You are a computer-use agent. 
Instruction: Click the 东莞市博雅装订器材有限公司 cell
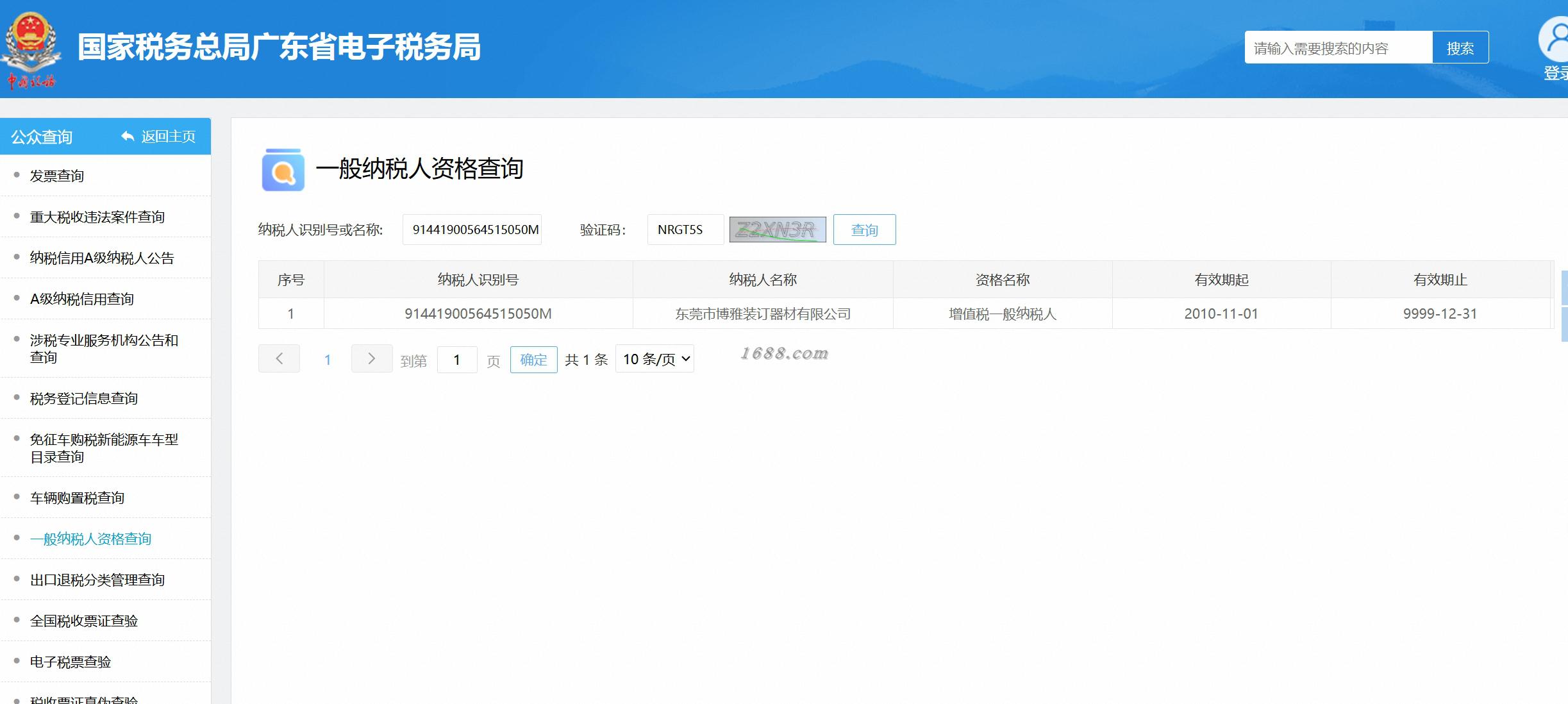click(x=763, y=314)
